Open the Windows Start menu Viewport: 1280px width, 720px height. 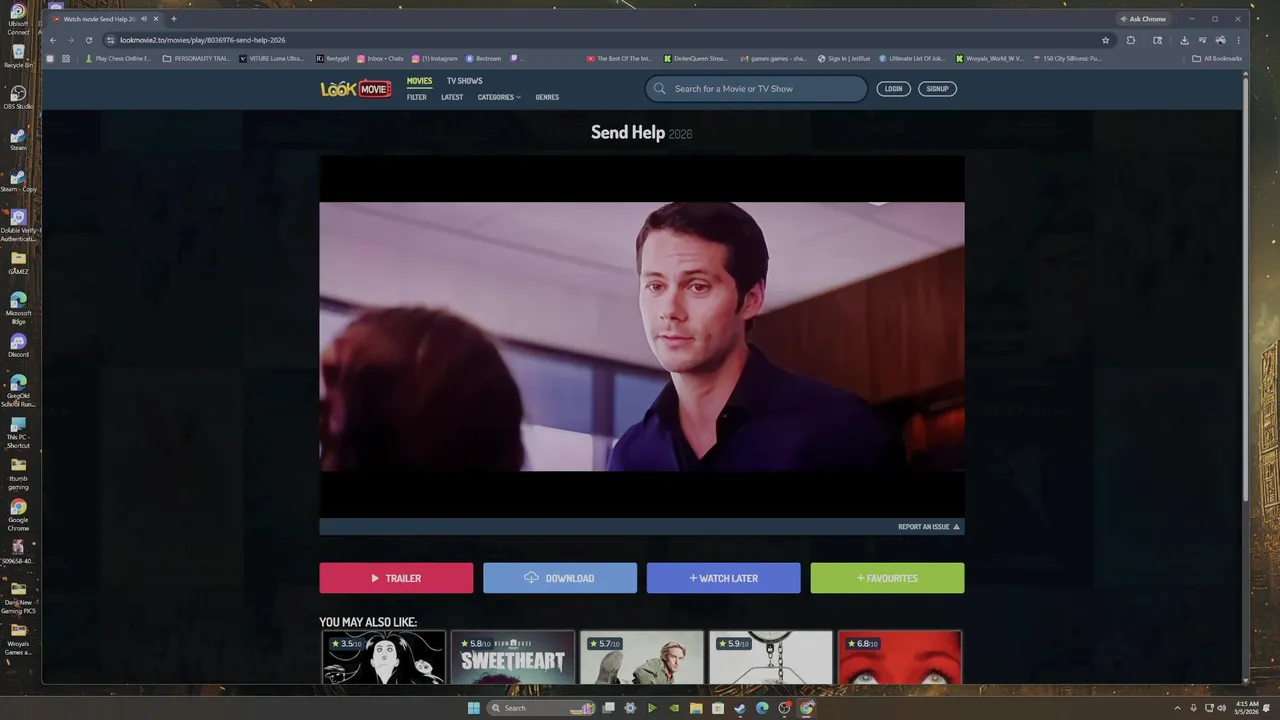pyautogui.click(x=473, y=708)
